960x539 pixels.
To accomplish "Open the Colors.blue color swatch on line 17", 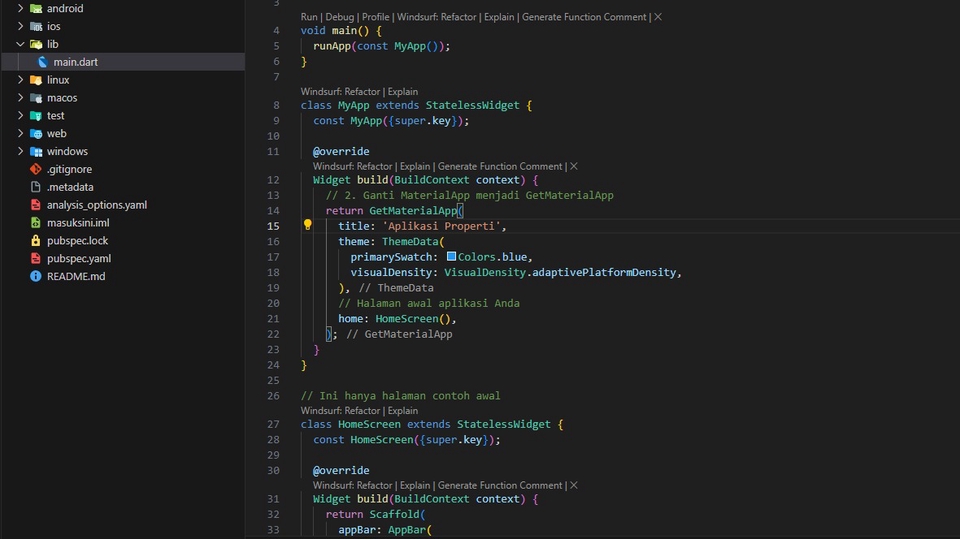I will click(x=451, y=256).
